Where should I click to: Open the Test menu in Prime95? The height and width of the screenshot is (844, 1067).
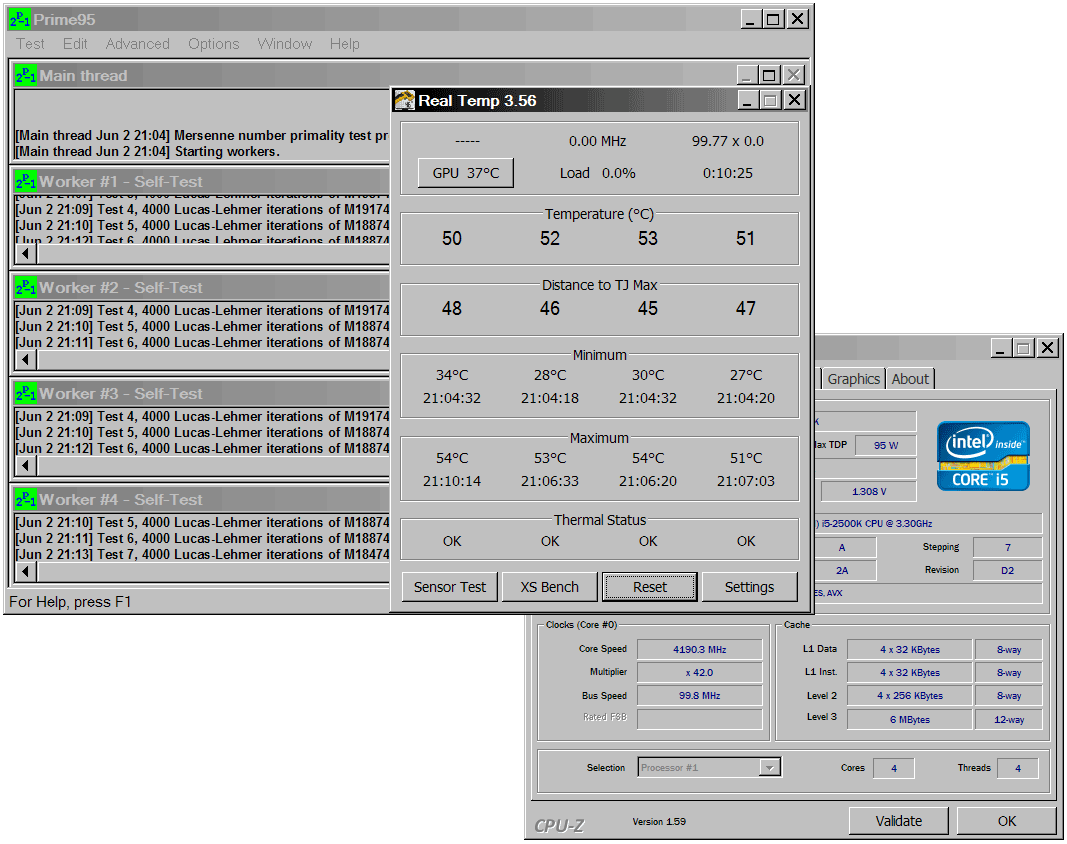pos(30,44)
